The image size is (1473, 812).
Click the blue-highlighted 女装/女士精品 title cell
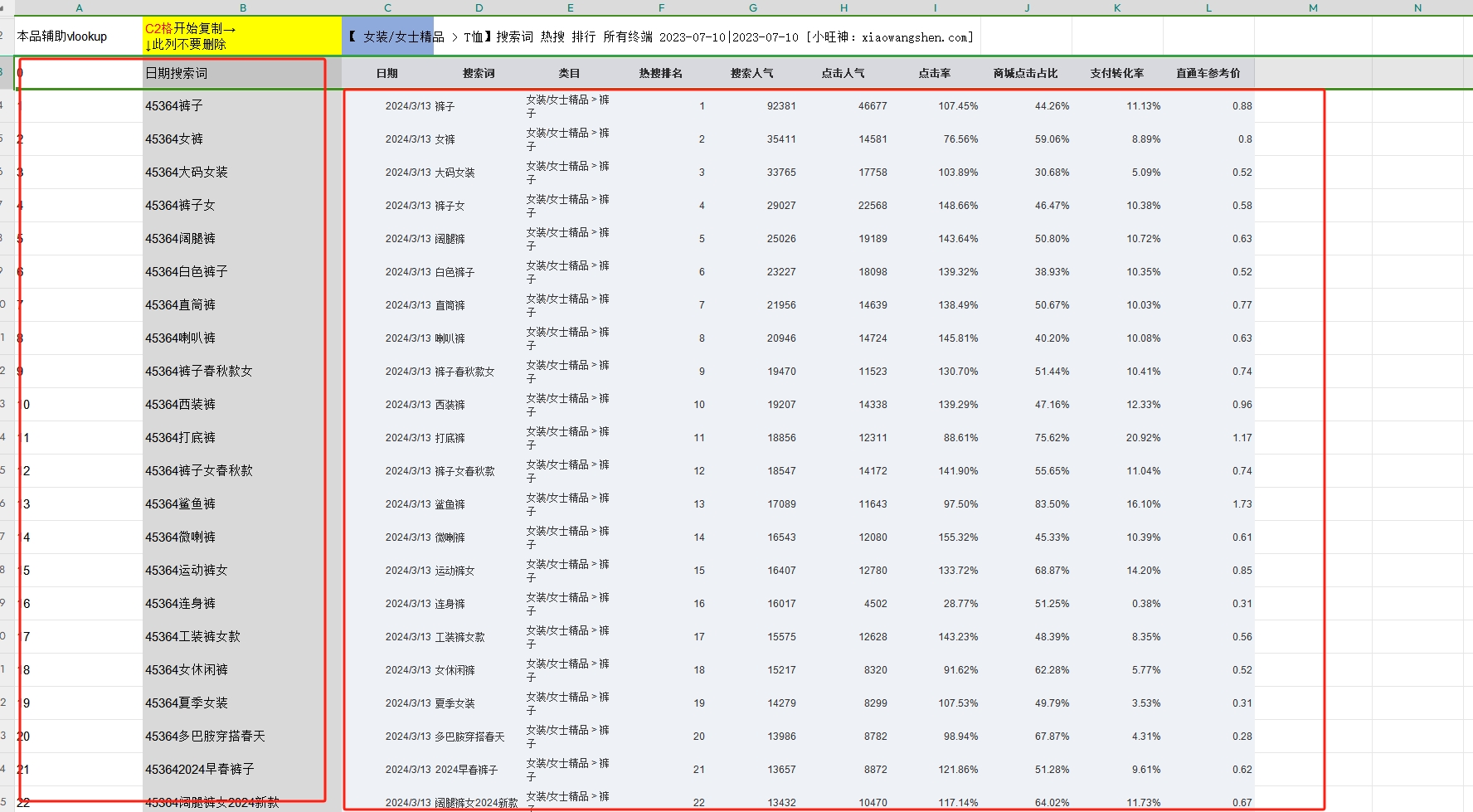tap(388, 36)
